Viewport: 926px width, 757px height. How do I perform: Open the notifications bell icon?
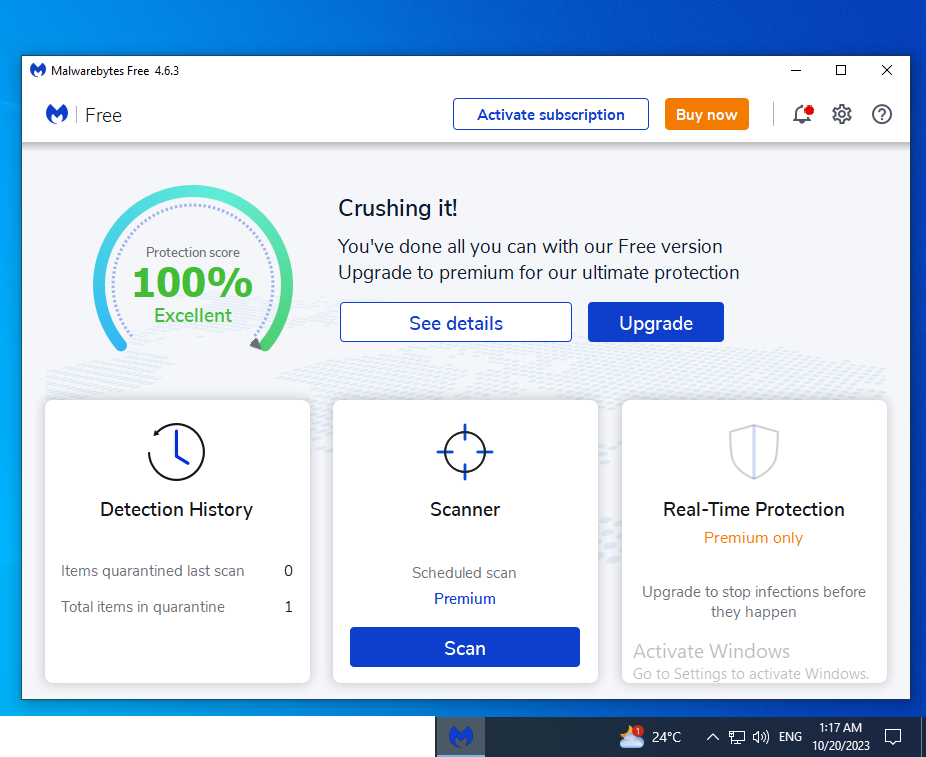pos(802,114)
